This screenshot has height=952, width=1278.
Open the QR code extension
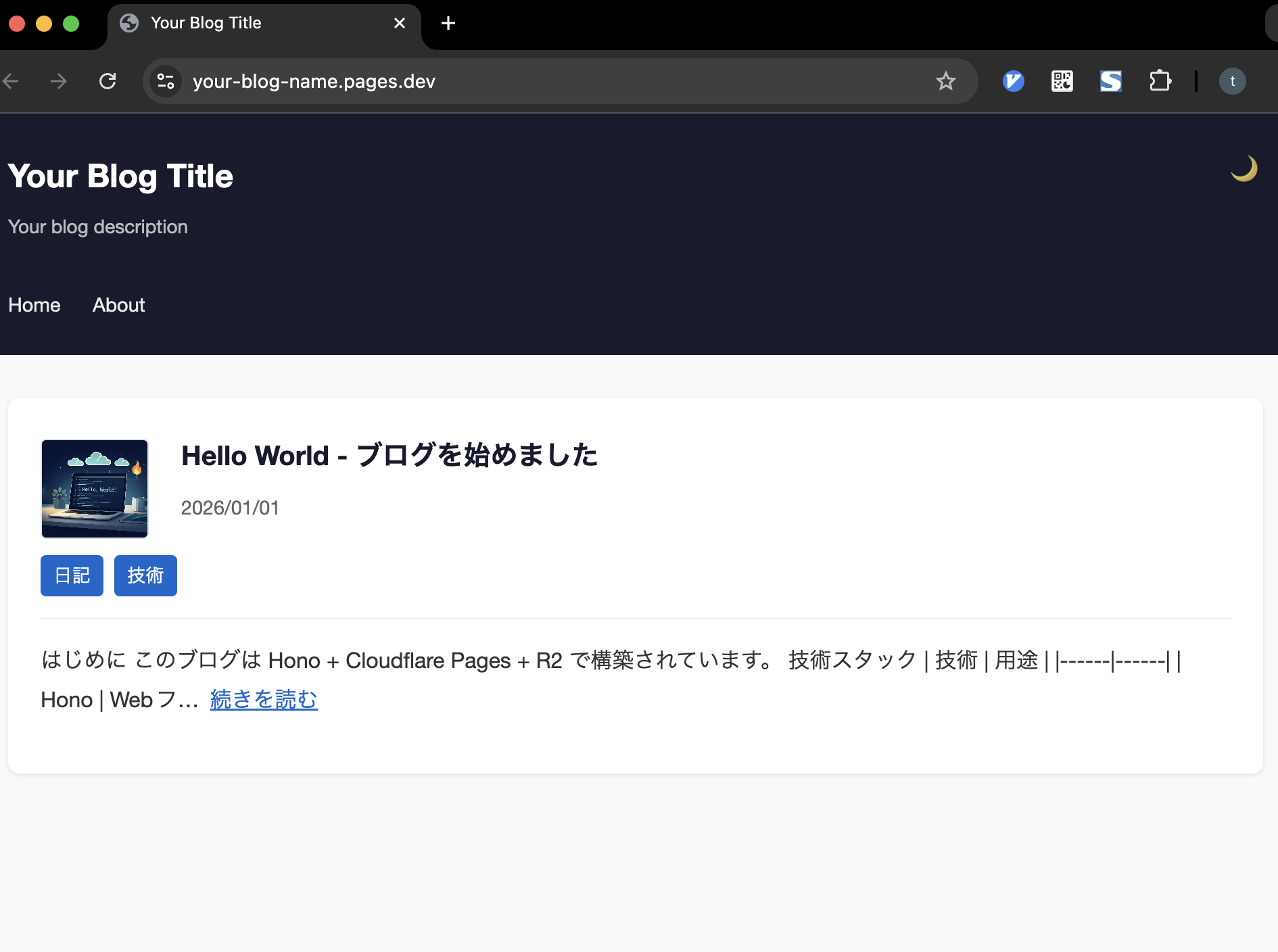click(x=1062, y=81)
